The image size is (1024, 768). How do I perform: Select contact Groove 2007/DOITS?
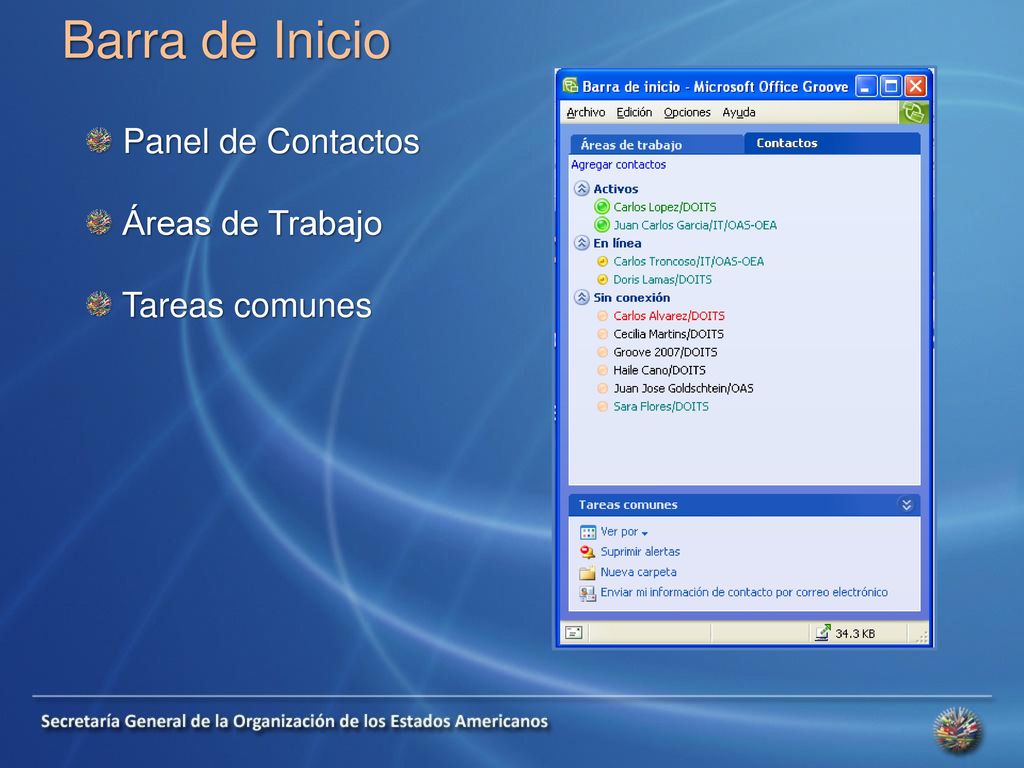[665, 352]
